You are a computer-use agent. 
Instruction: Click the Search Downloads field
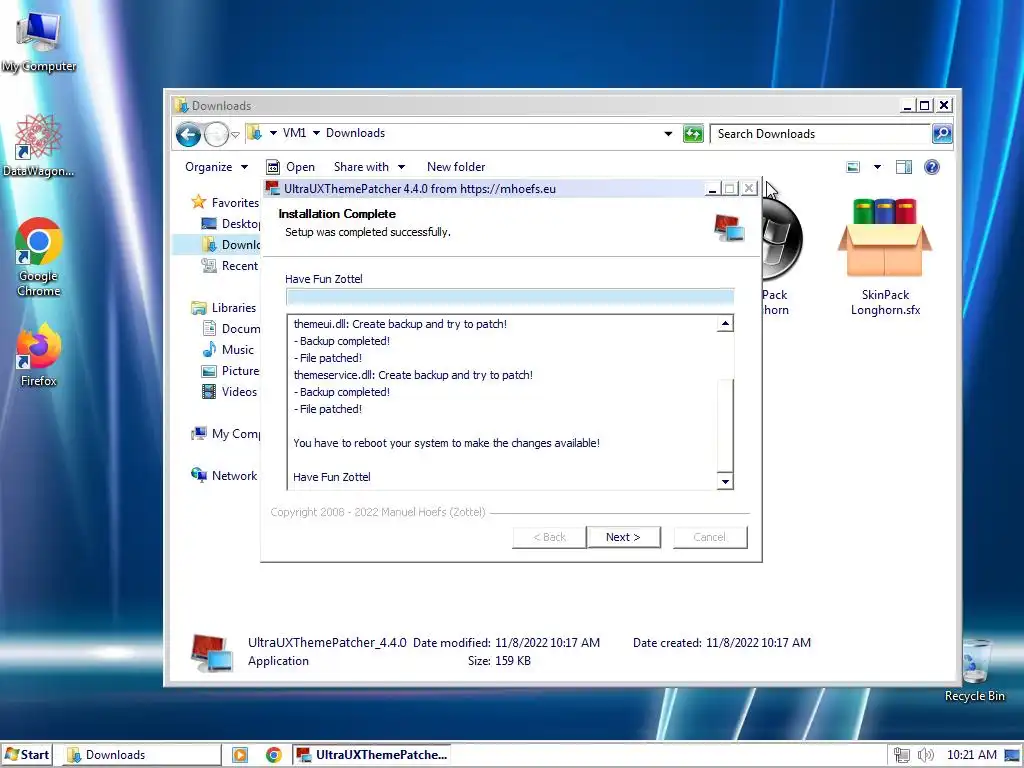pos(821,134)
